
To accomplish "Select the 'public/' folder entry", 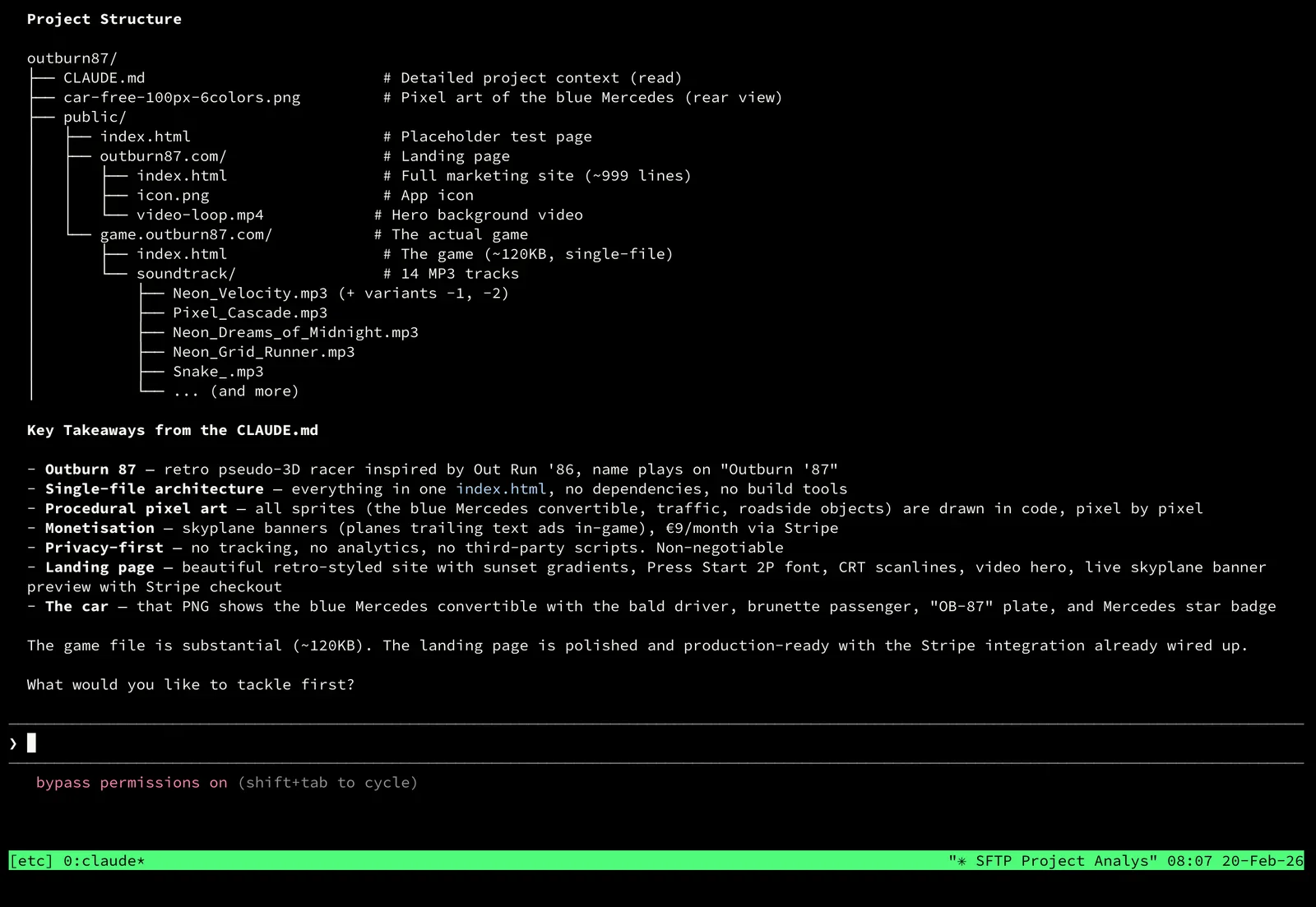I will pyautogui.click(x=95, y=118).
